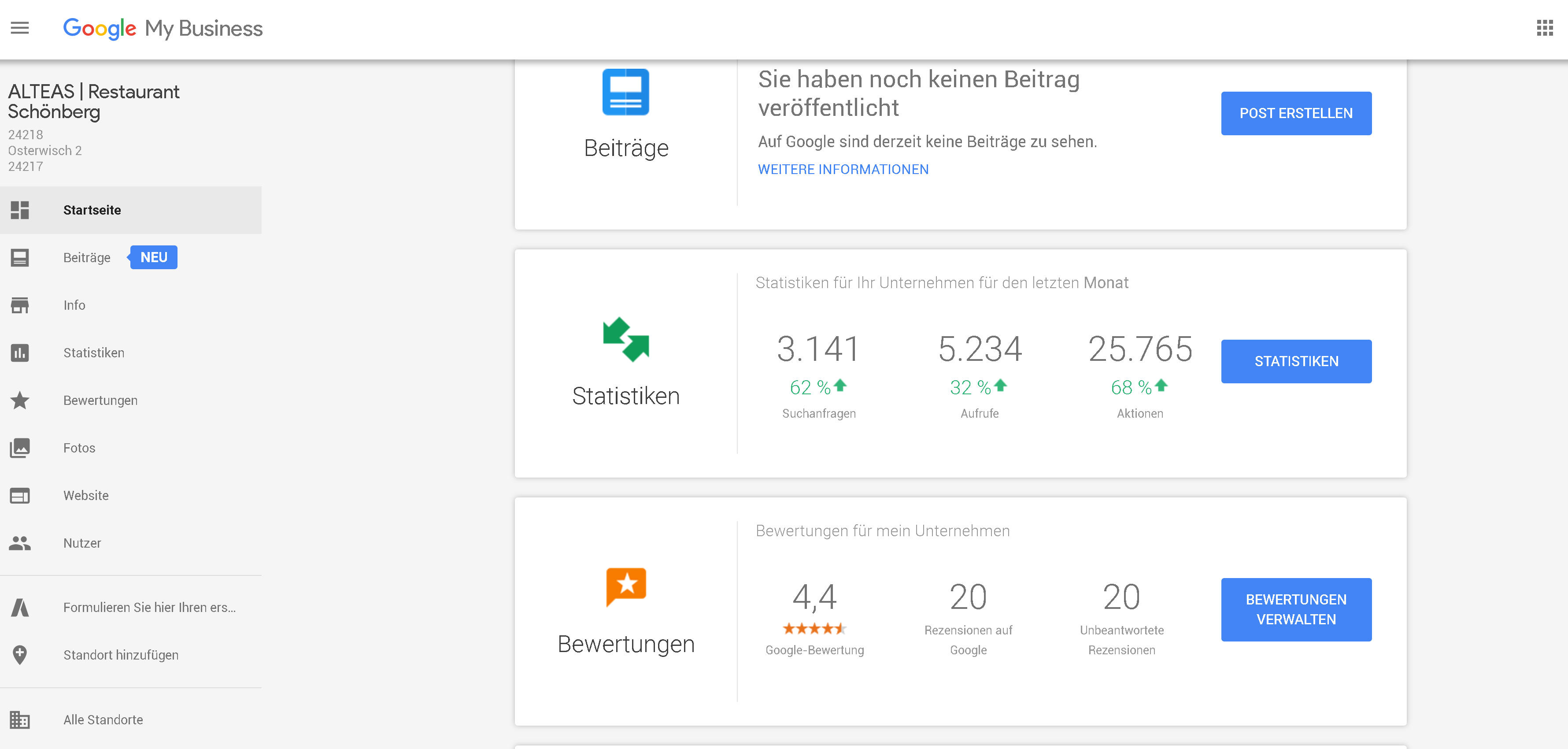Click the Info storefront icon
This screenshot has height=749, width=1568.
19,305
